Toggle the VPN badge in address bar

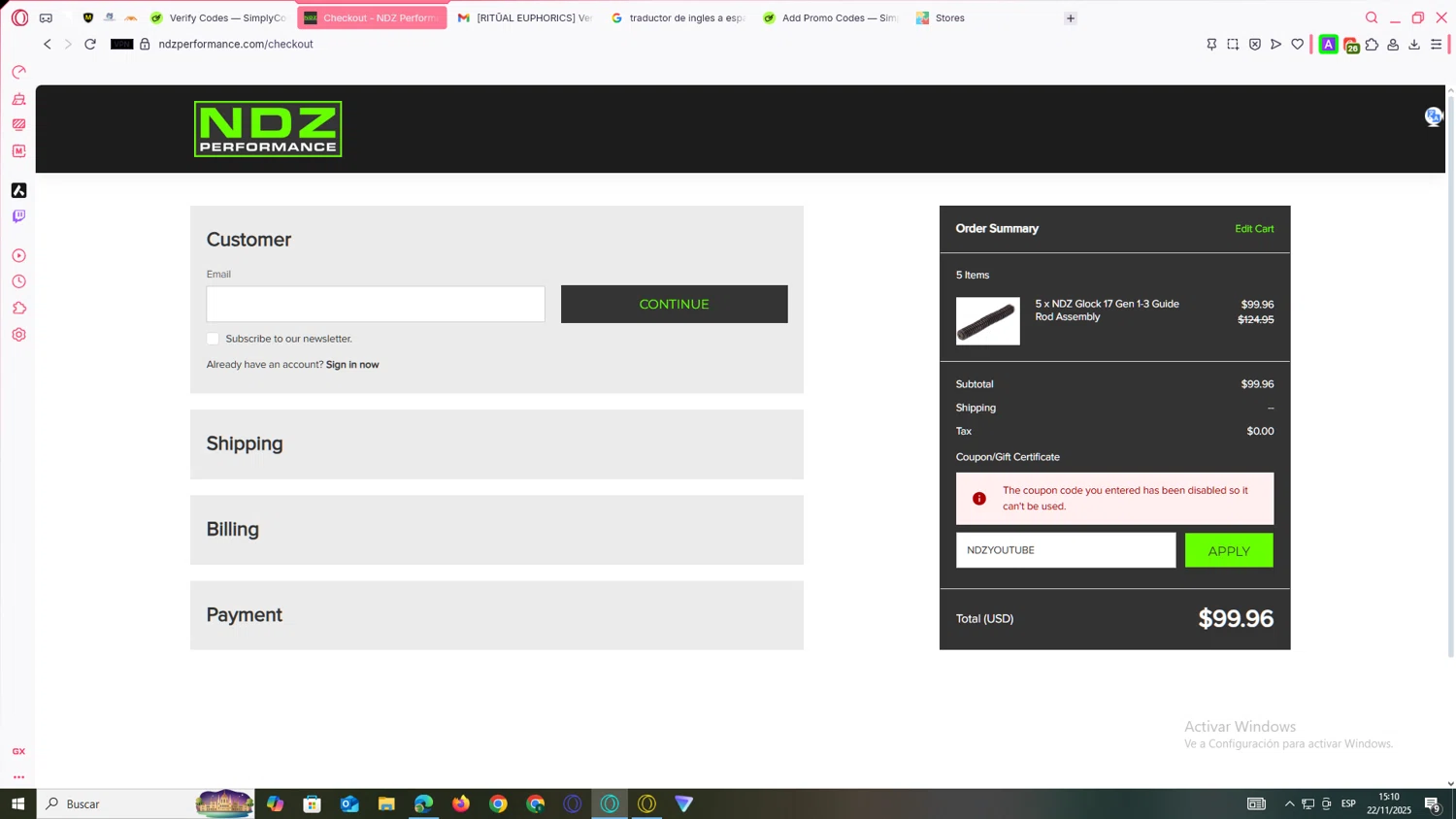[x=121, y=44]
